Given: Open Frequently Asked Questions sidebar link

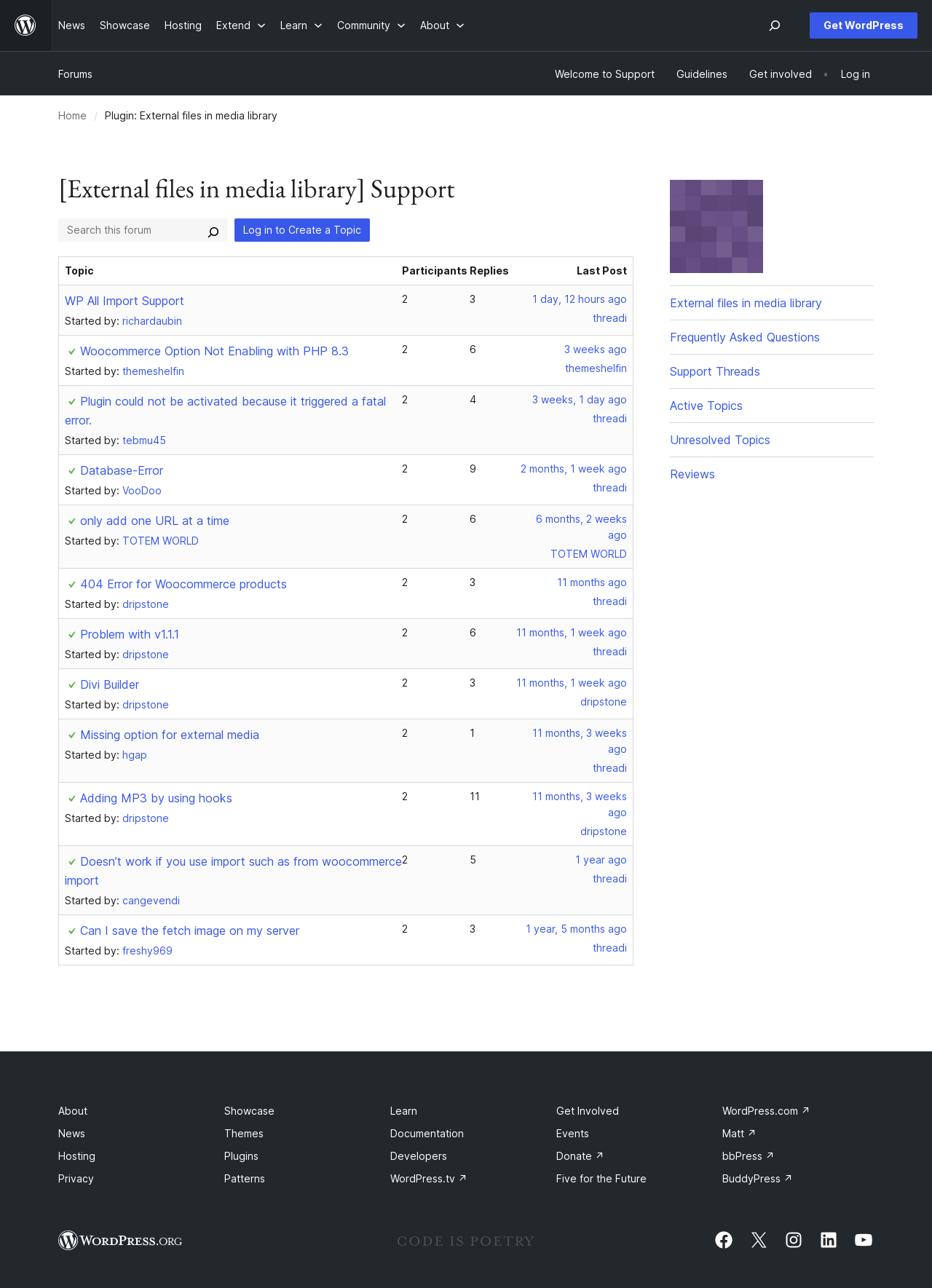Looking at the screenshot, I should 745,337.
